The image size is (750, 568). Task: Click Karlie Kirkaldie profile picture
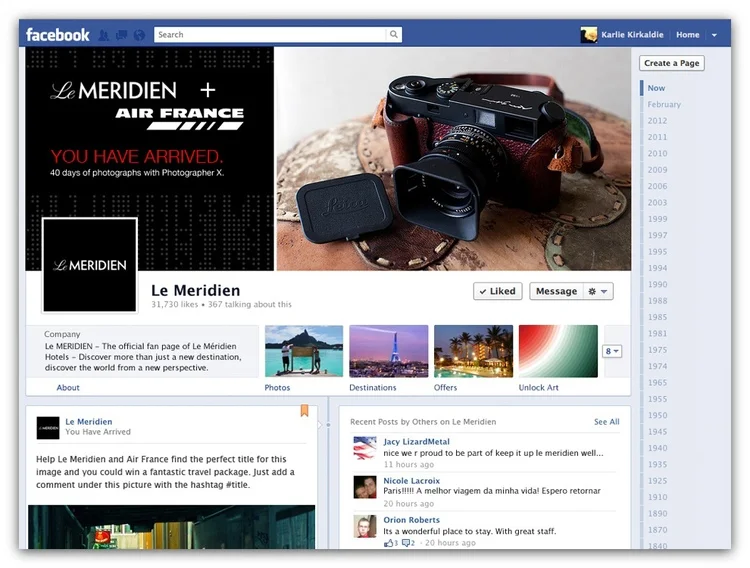pos(589,35)
